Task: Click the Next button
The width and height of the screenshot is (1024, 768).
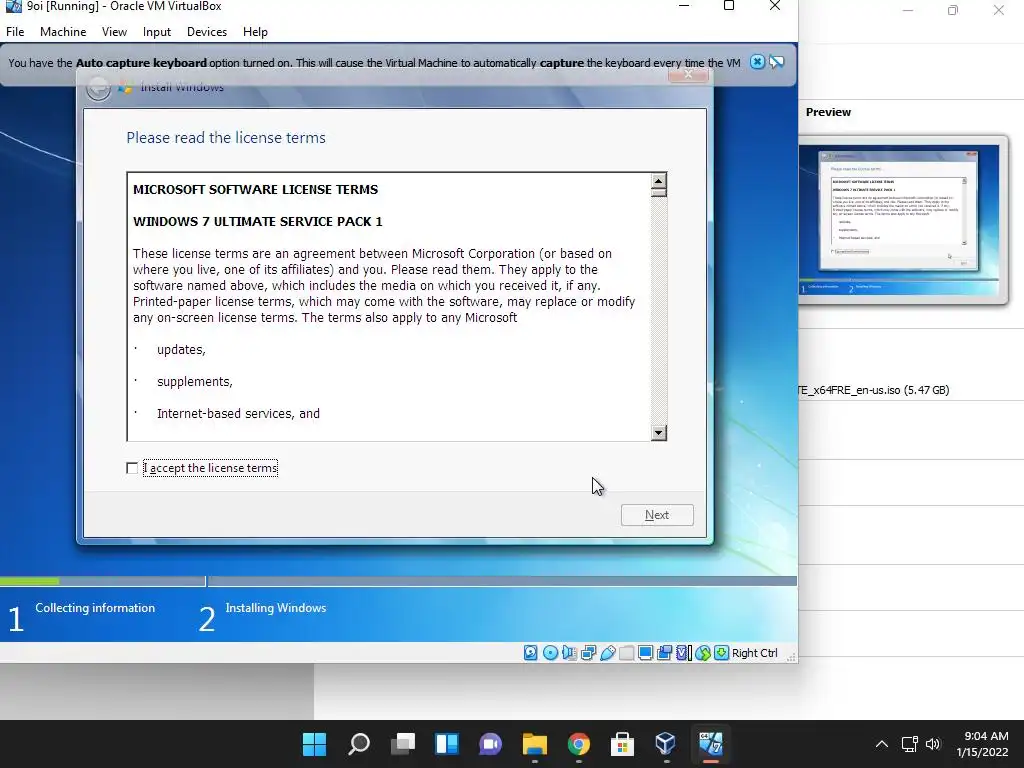Action: pyautogui.click(x=657, y=515)
